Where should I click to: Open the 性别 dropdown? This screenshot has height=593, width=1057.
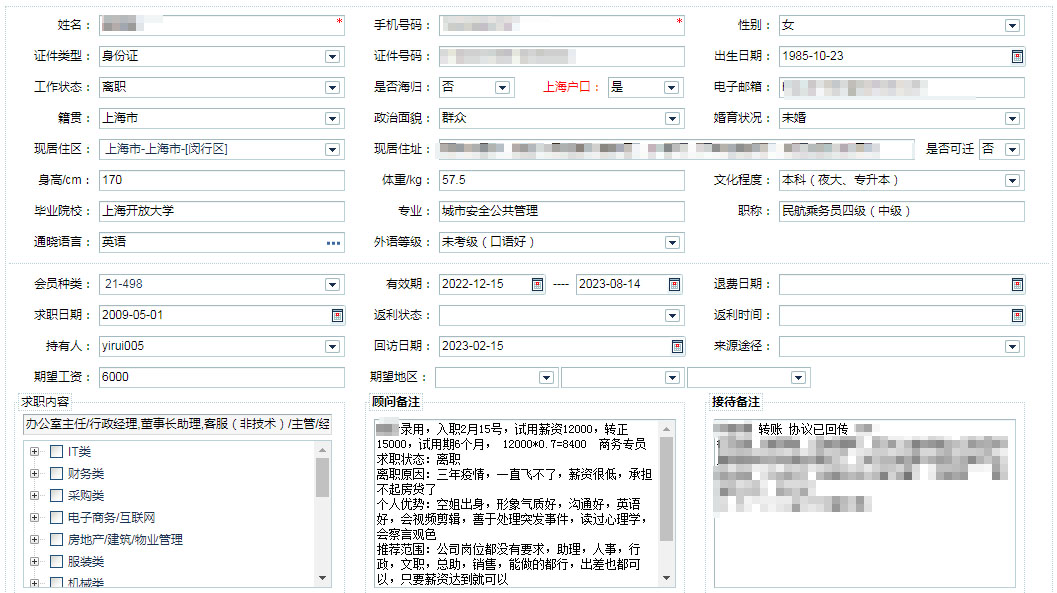(x=1012, y=26)
